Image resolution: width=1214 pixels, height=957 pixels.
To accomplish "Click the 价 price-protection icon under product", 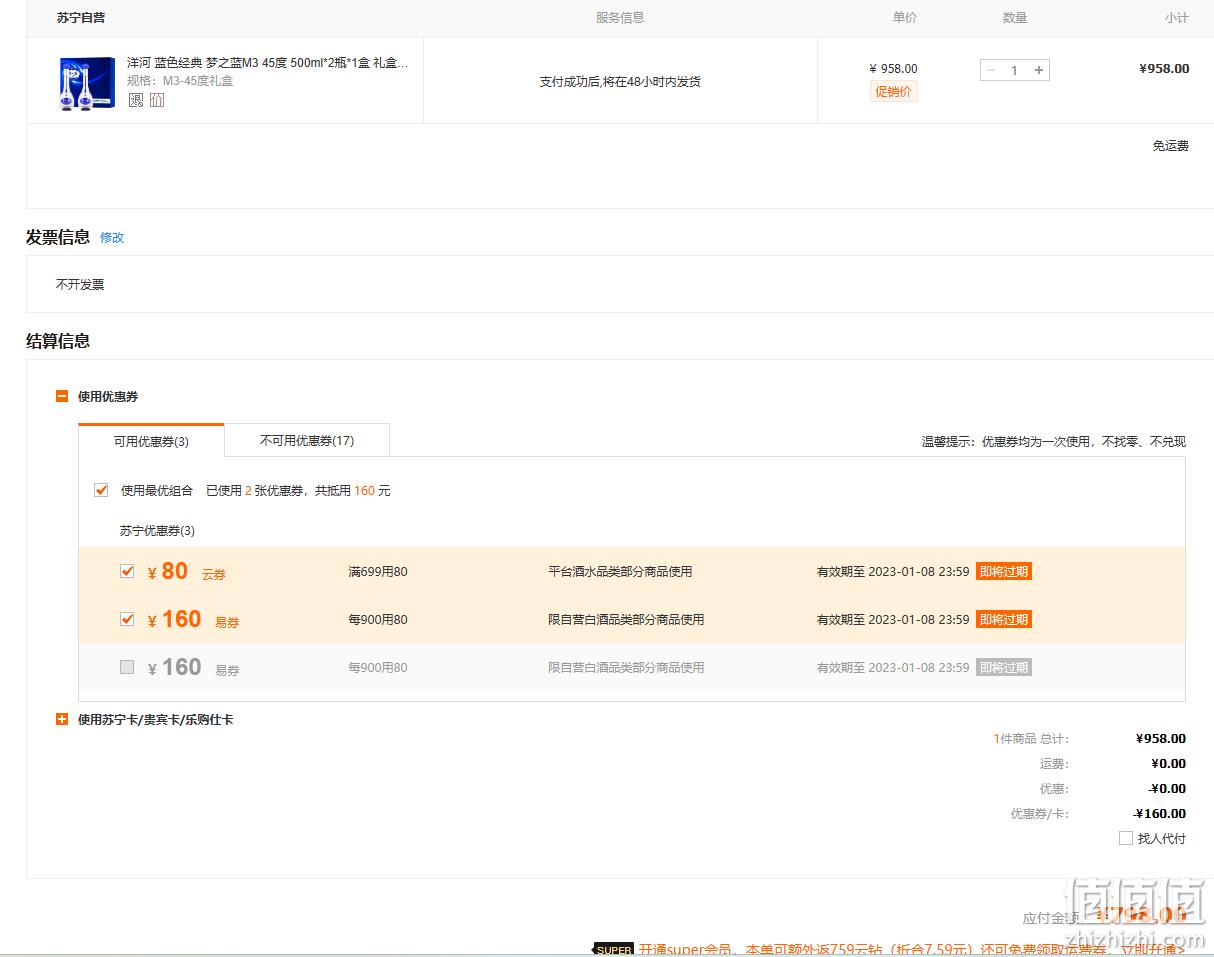I will [157, 100].
